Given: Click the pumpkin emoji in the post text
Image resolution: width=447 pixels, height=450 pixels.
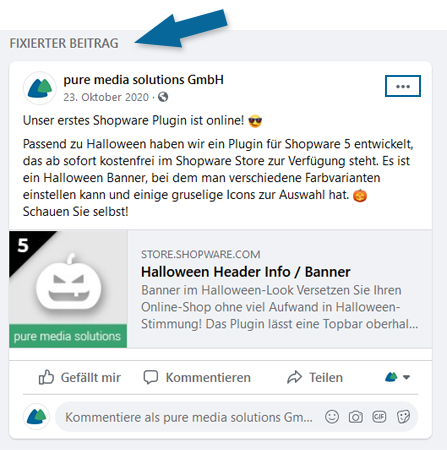Looking at the screenshot, I should click(360, 195).
